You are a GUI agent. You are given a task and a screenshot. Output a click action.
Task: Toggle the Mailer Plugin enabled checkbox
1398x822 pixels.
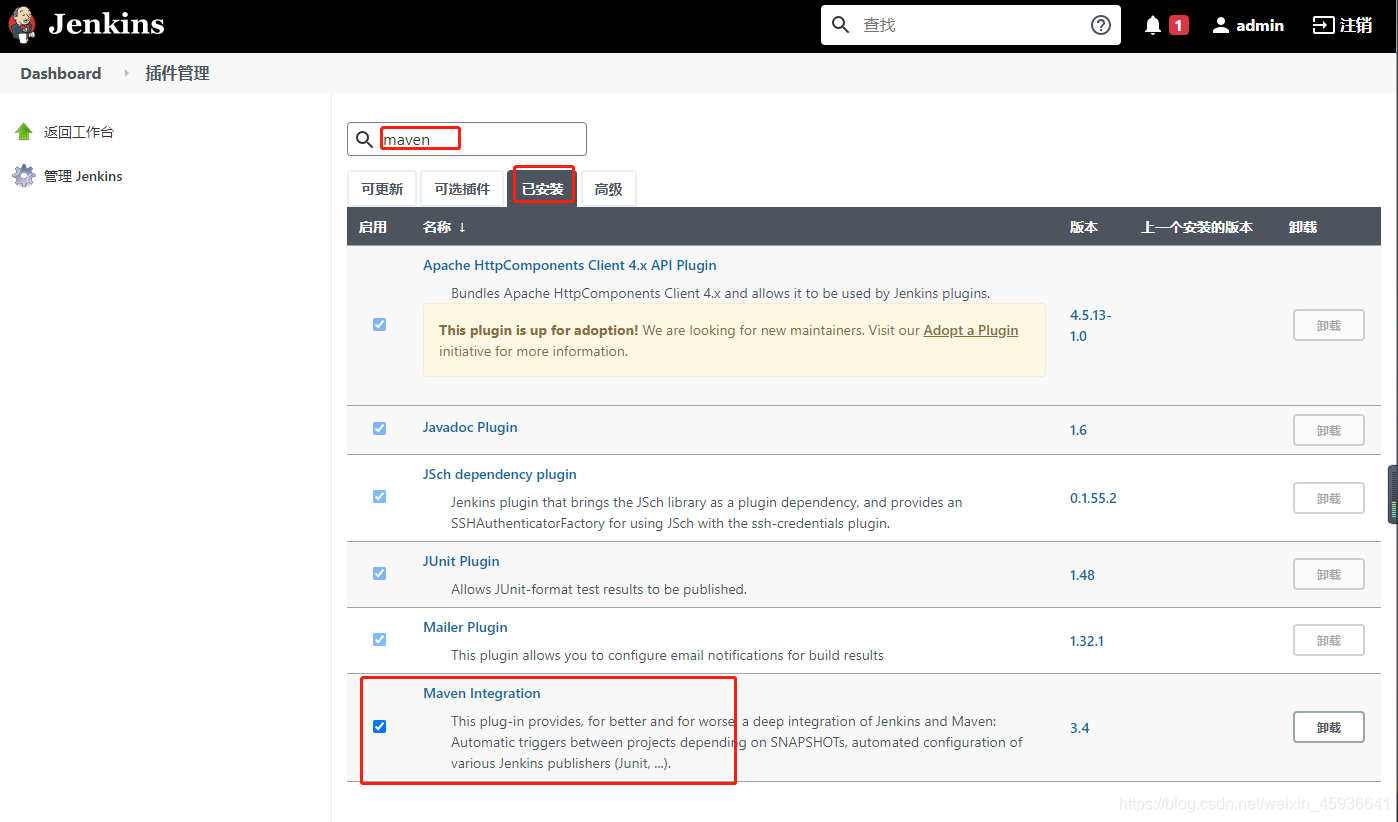pos(379,639)
